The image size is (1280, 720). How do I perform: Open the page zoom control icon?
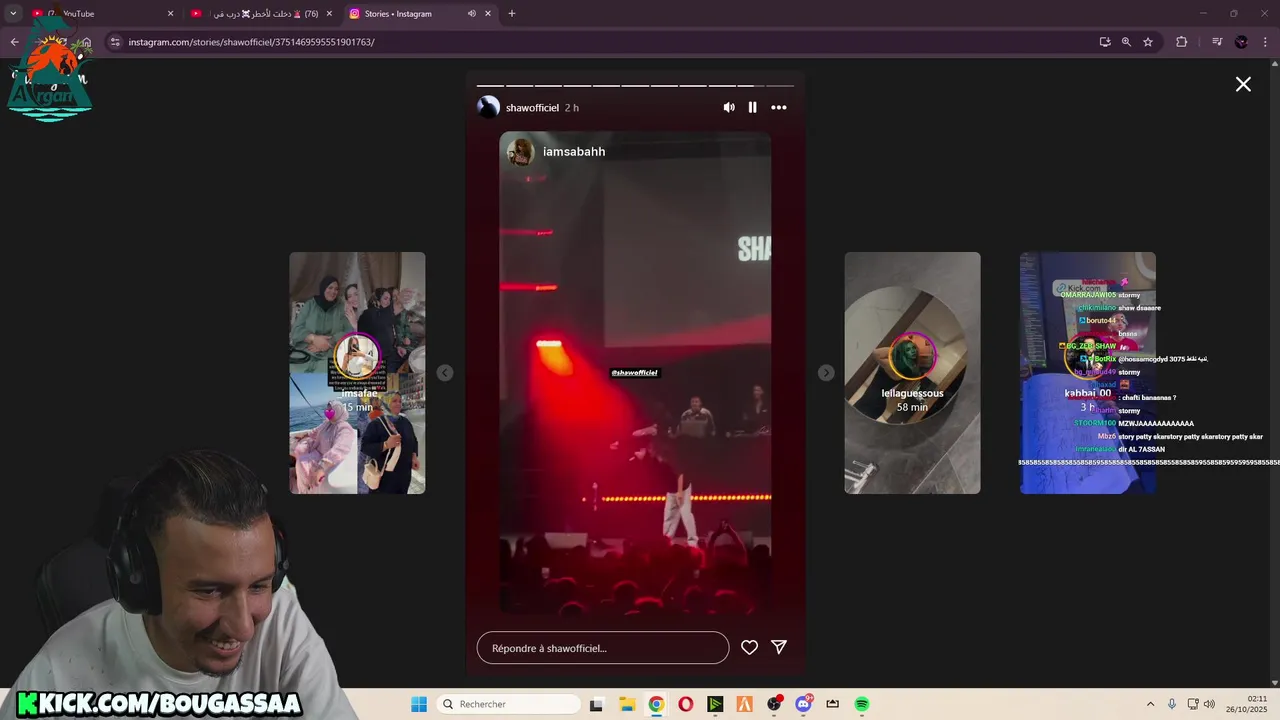pyautogui.click(x=1126, y=42)
